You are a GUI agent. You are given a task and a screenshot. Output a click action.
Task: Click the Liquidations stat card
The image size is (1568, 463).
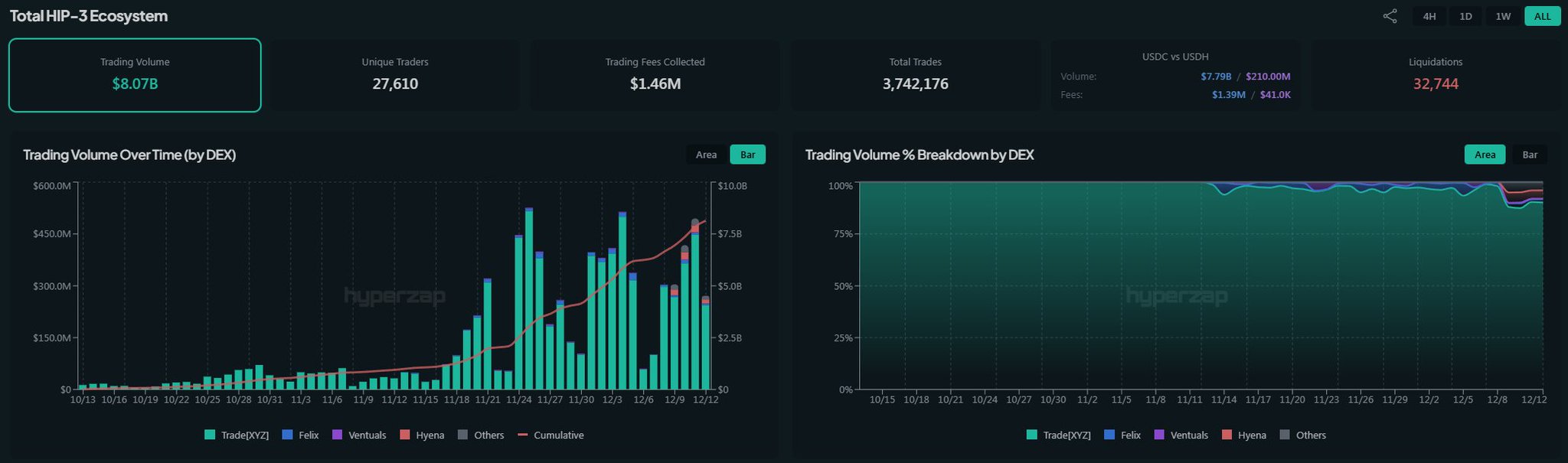(x=1436, y=75)
